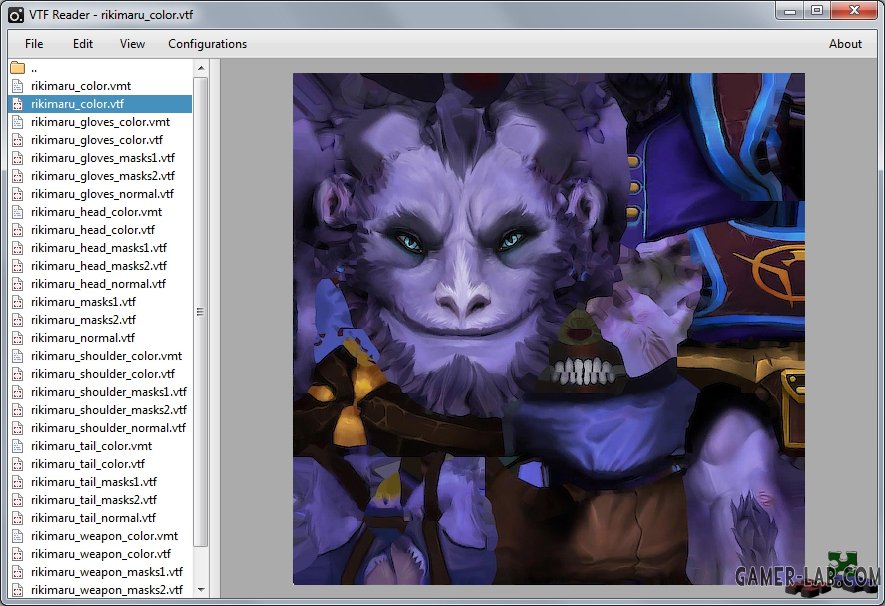Select file name rikimaru_head_color.vmt
Screen dimensions: 885x606
[x=97, y=212]
